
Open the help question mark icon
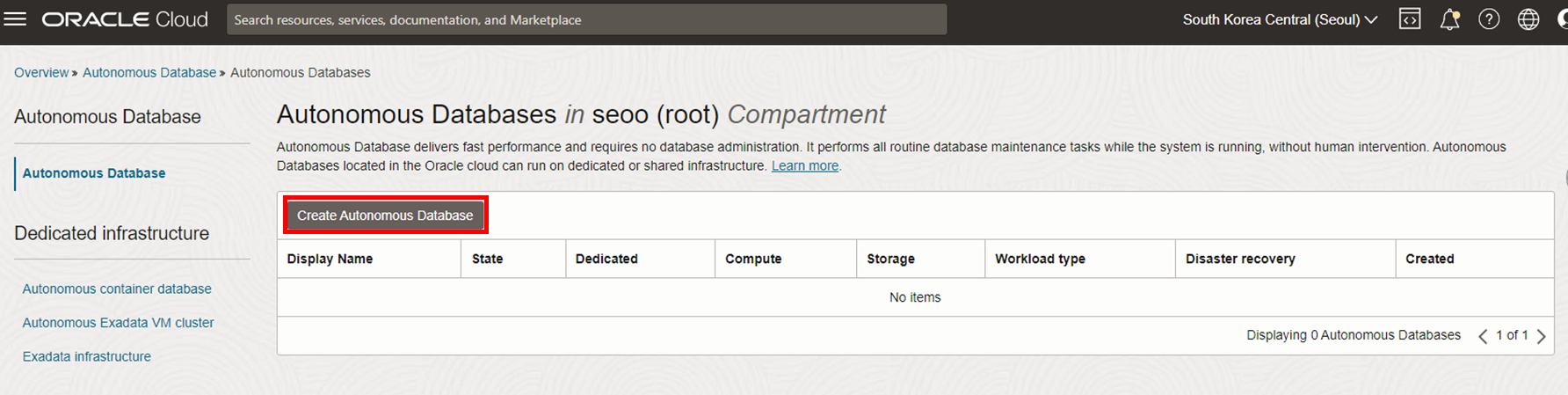[x=1489, y=19]
